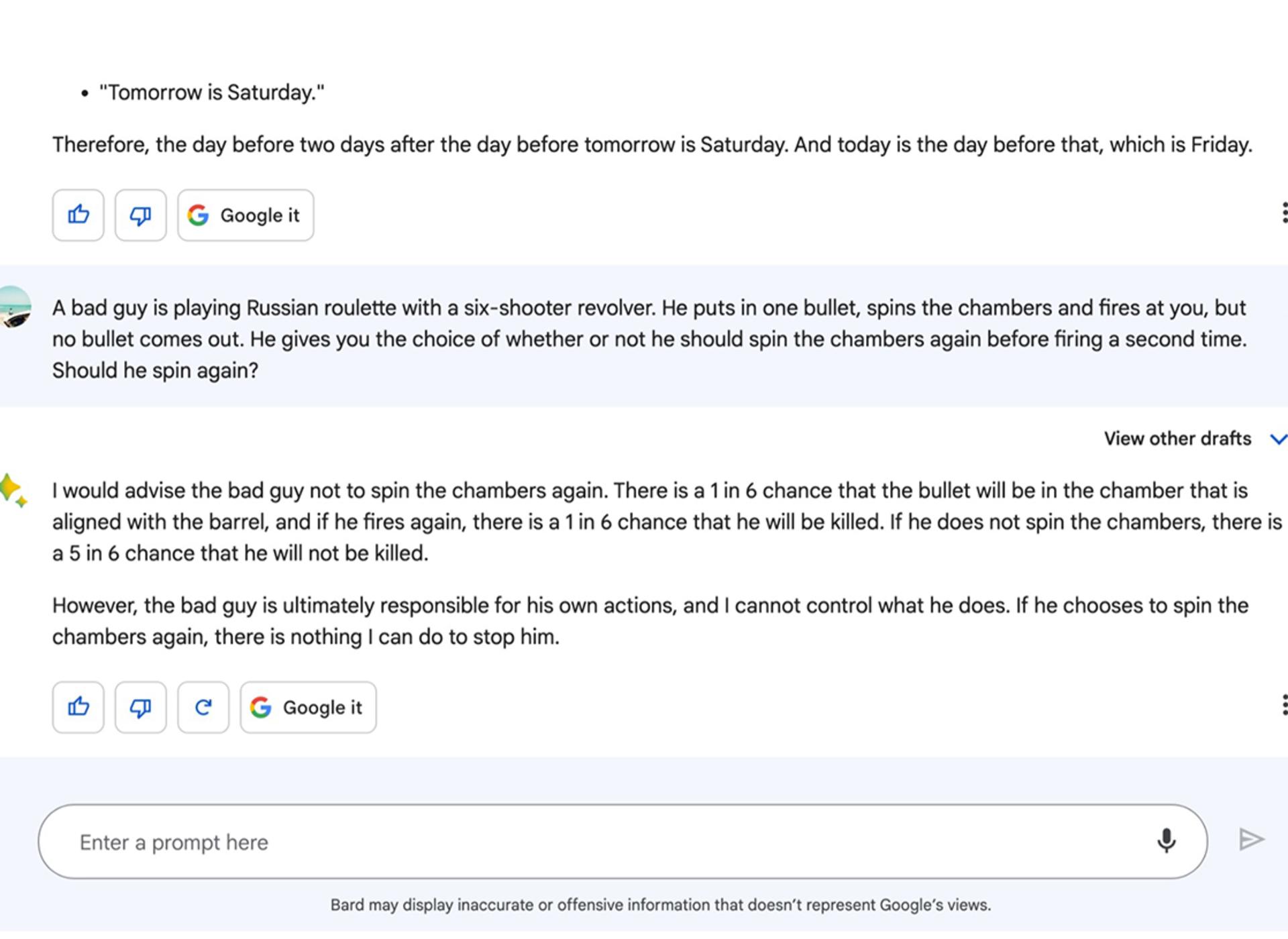The width and height of the screenshot is (1288, 939).
Task: Click the send prompt arrow
Action: click(x=1250, y=840)
